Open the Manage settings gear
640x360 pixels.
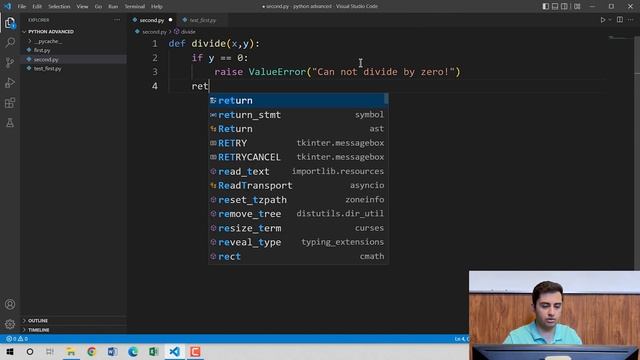pos(10,324)
